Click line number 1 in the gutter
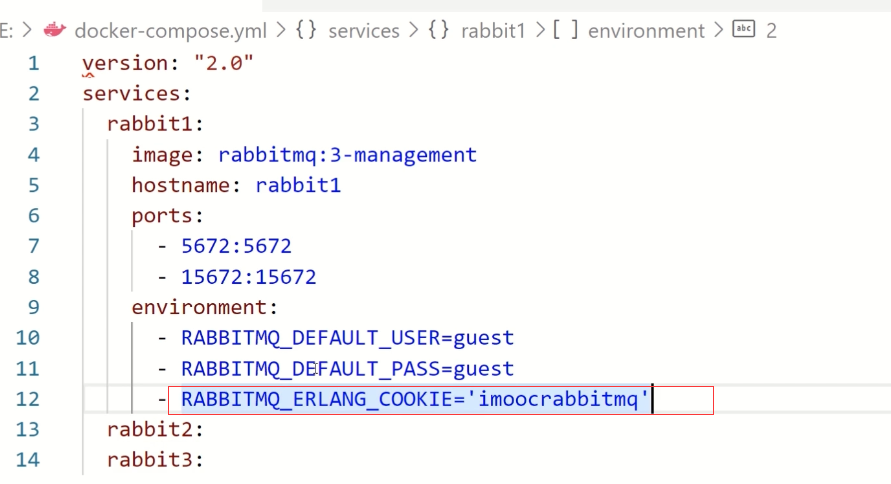Screen dimensions: 891x484 point(33,64)
